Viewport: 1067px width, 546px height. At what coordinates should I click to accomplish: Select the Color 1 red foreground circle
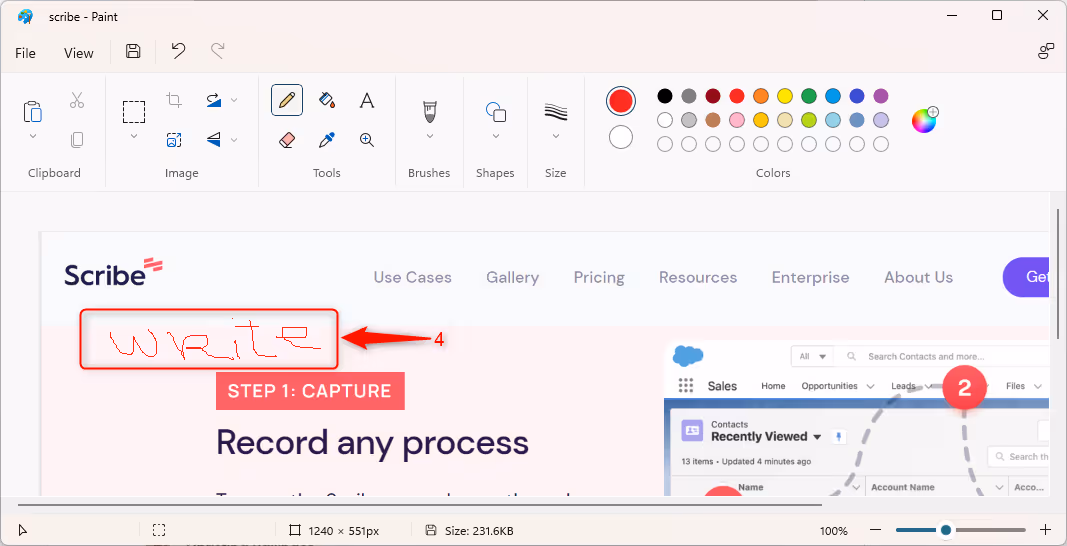621,101
